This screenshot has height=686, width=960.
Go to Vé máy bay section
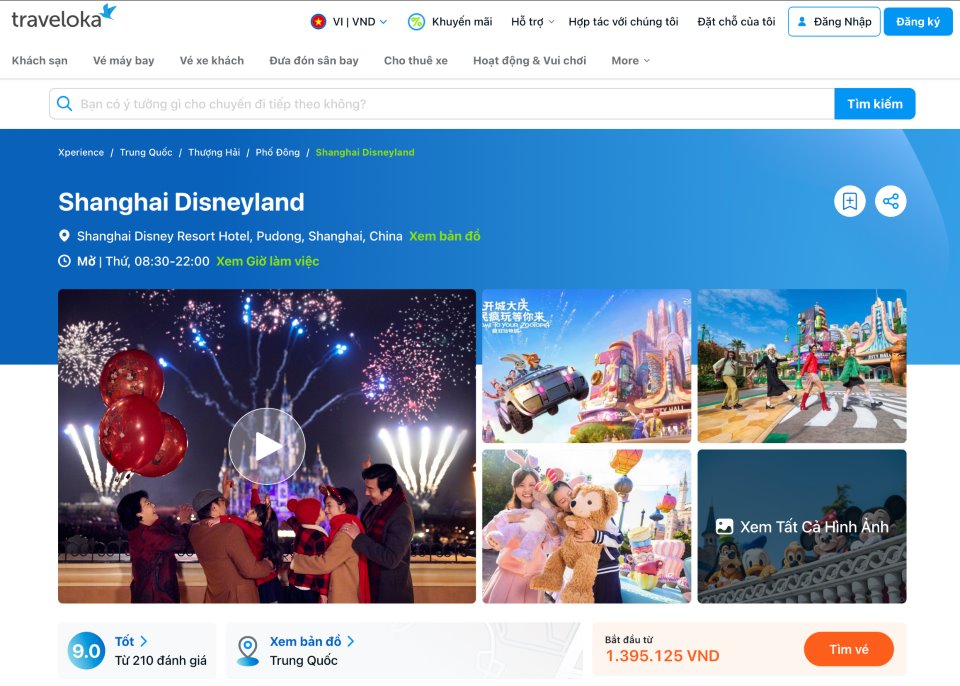124,61
